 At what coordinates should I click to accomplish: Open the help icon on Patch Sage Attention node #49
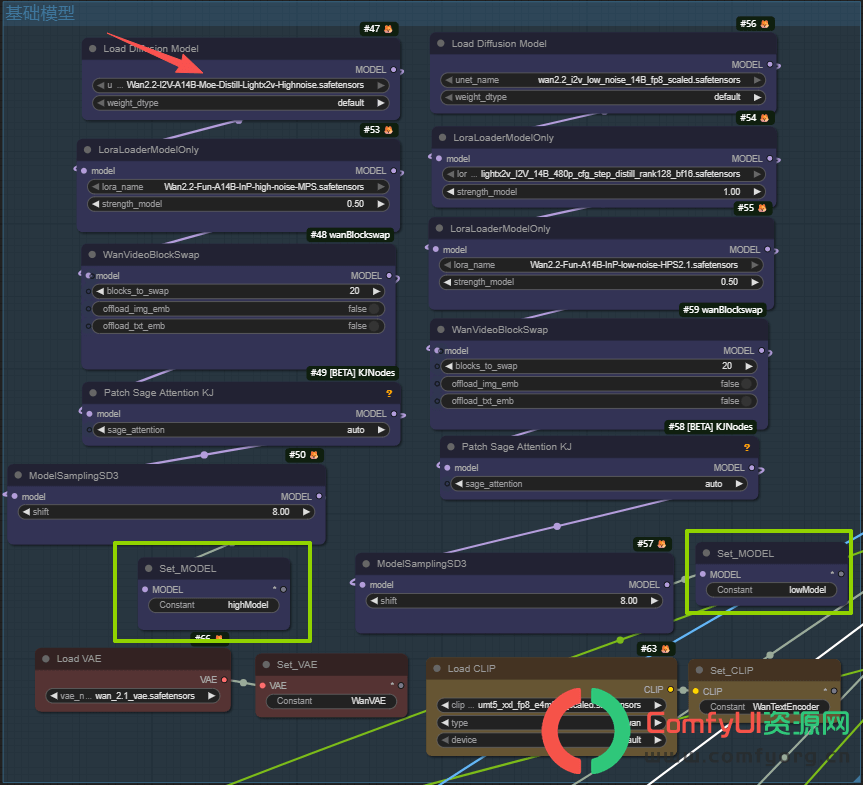pos(389,393)
